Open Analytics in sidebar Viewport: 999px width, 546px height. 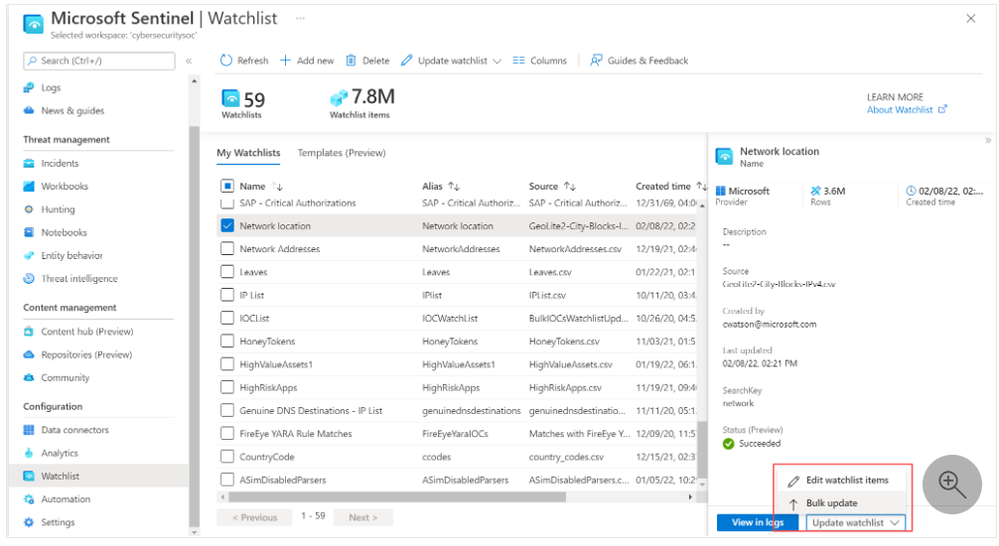[x=59, y=453]
